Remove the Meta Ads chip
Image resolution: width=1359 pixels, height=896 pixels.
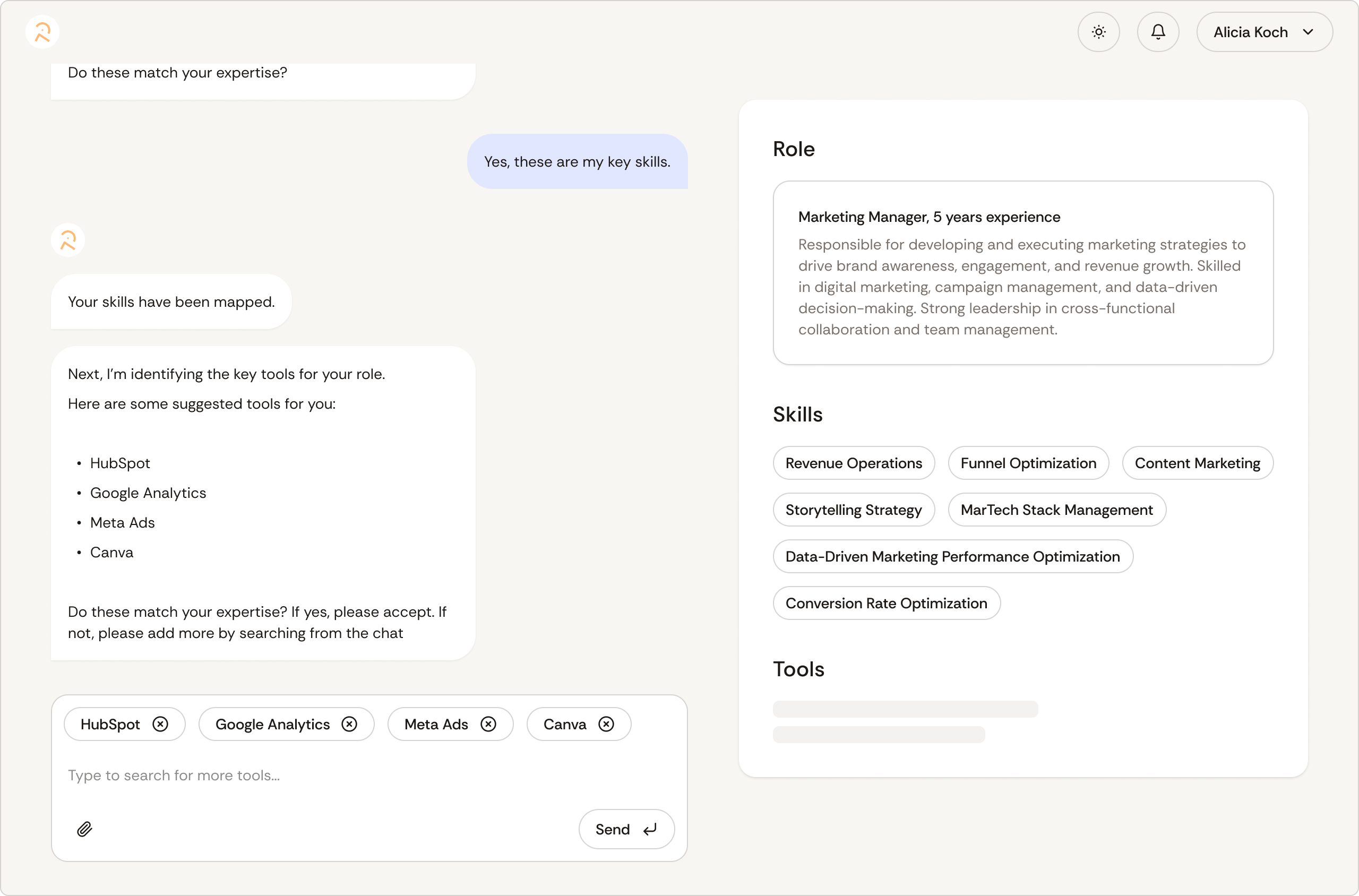coord(488,724)
